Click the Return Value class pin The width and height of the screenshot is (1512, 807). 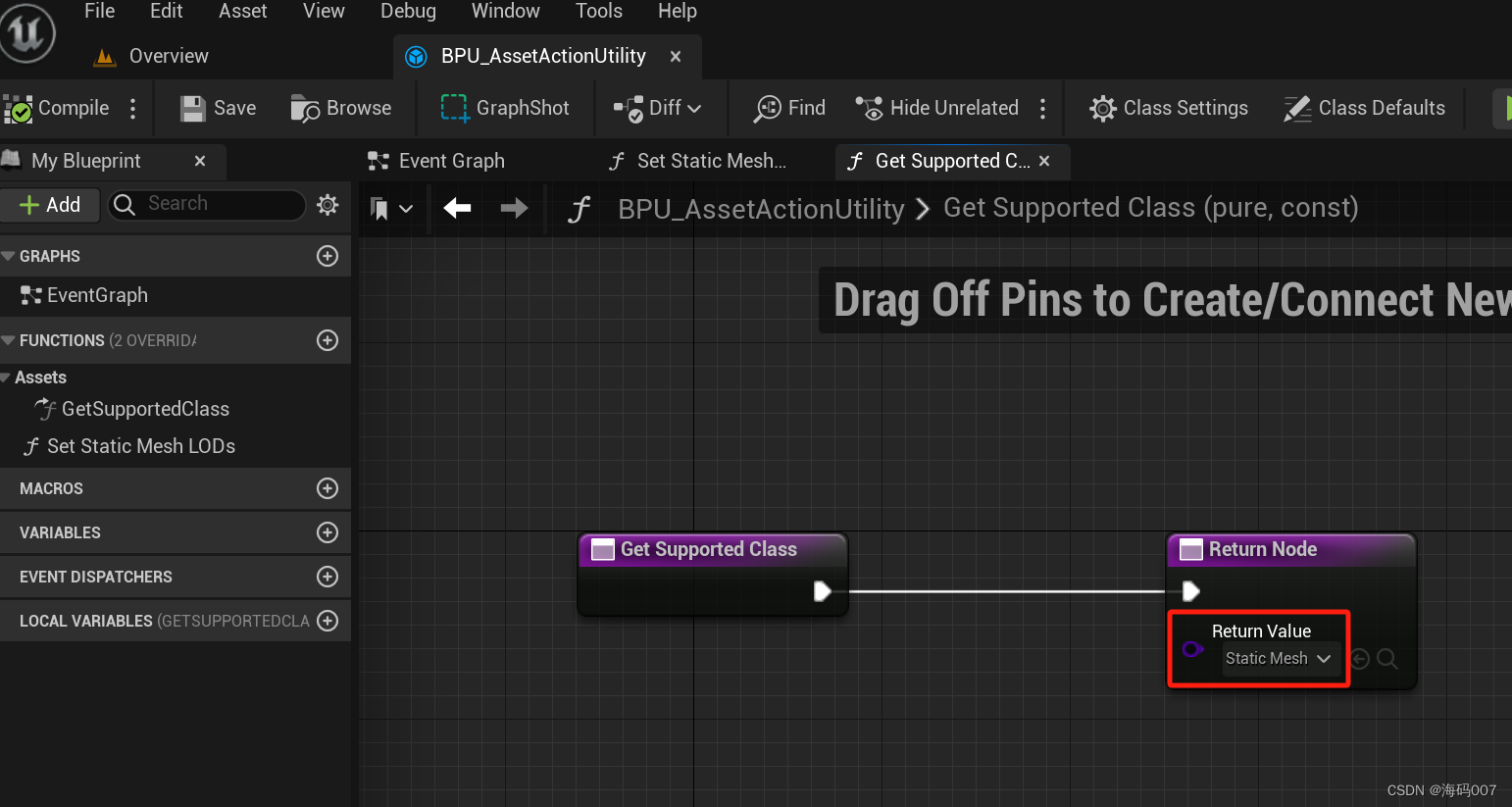coord(1192,649)
